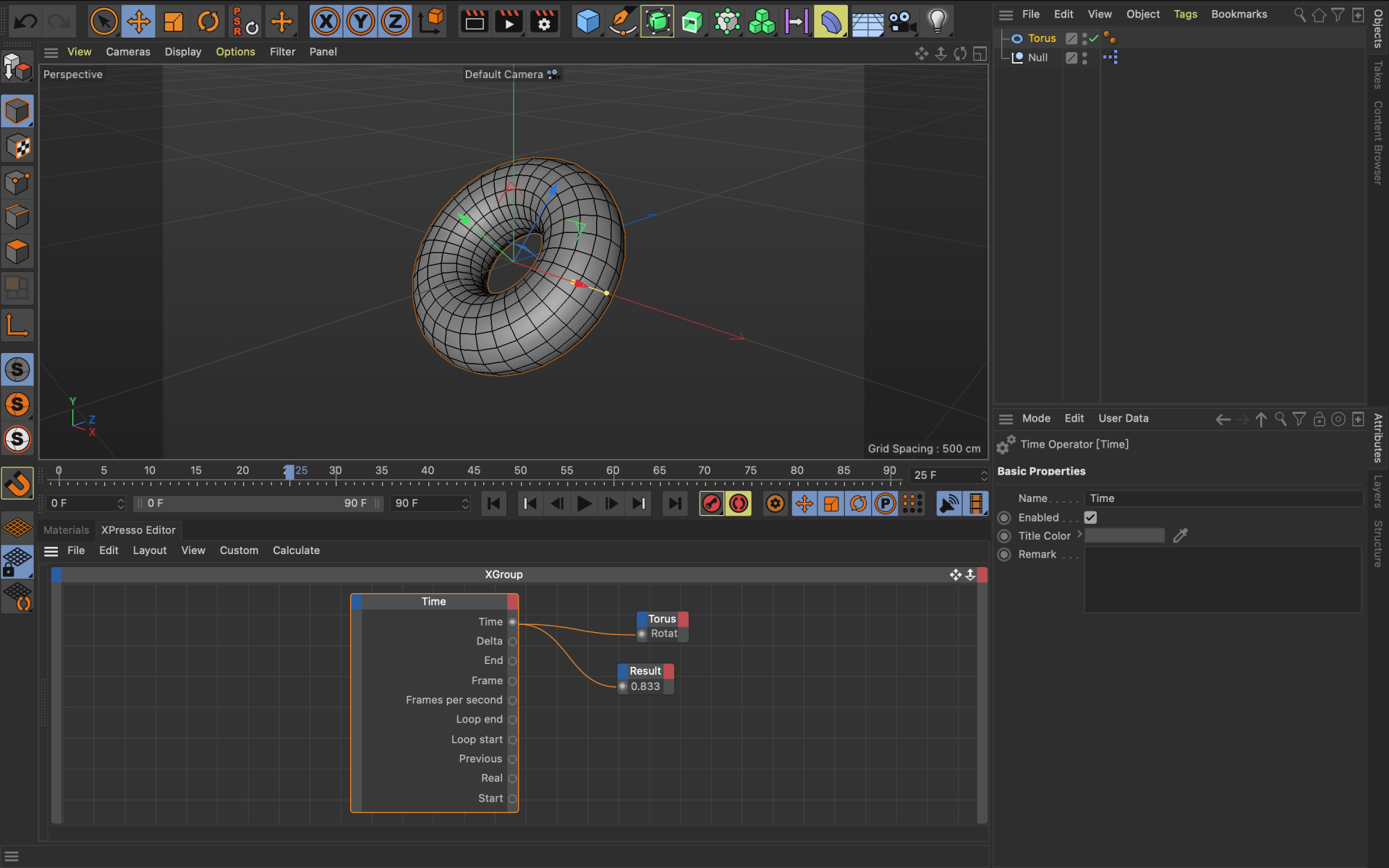Click the Name field containing Time
The image size is (1389, 868).
tap(1223, 498)
